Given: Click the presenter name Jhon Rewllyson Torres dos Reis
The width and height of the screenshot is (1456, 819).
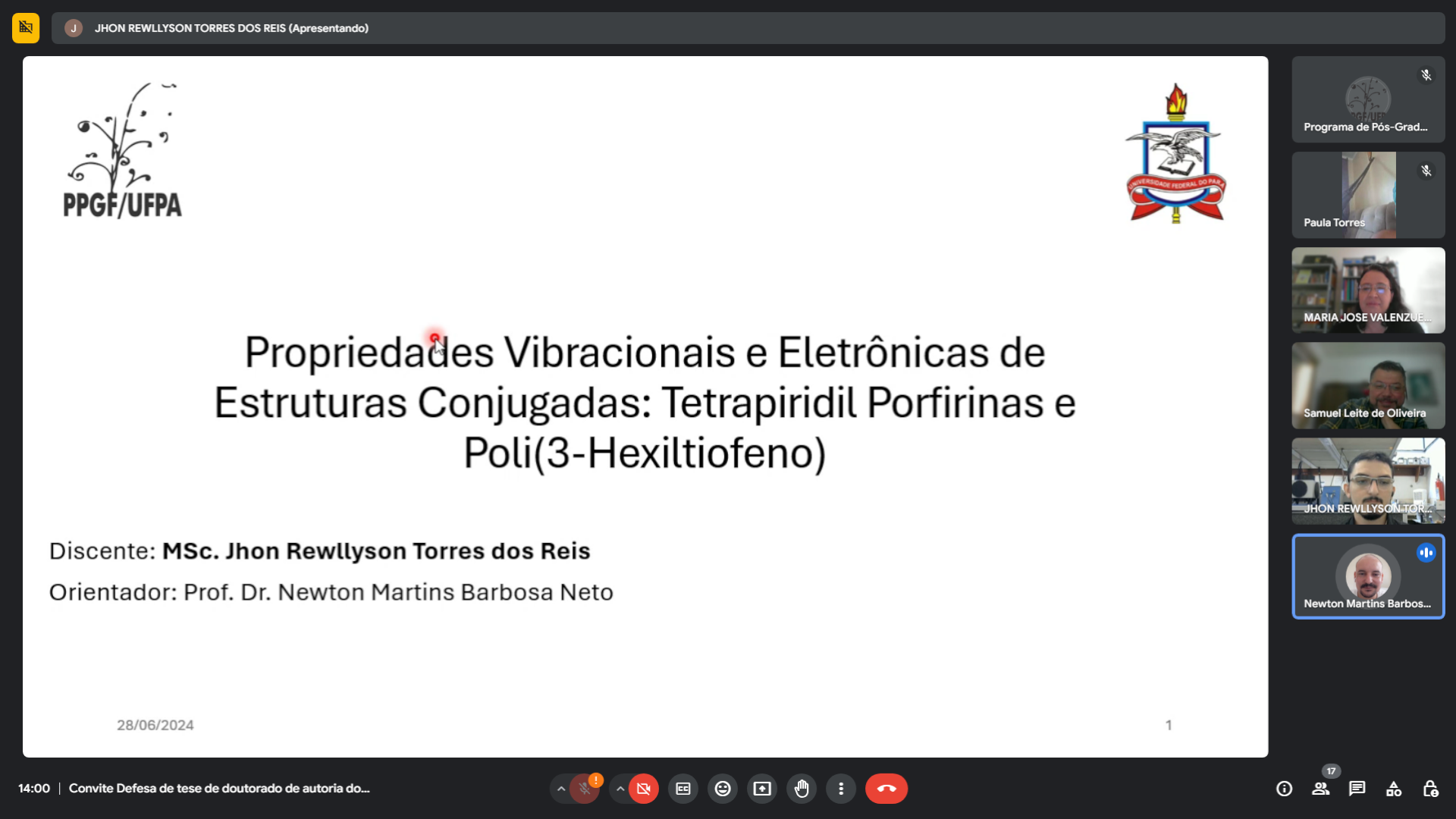Looking at the screenshot, I should click(x=231, y=28).
